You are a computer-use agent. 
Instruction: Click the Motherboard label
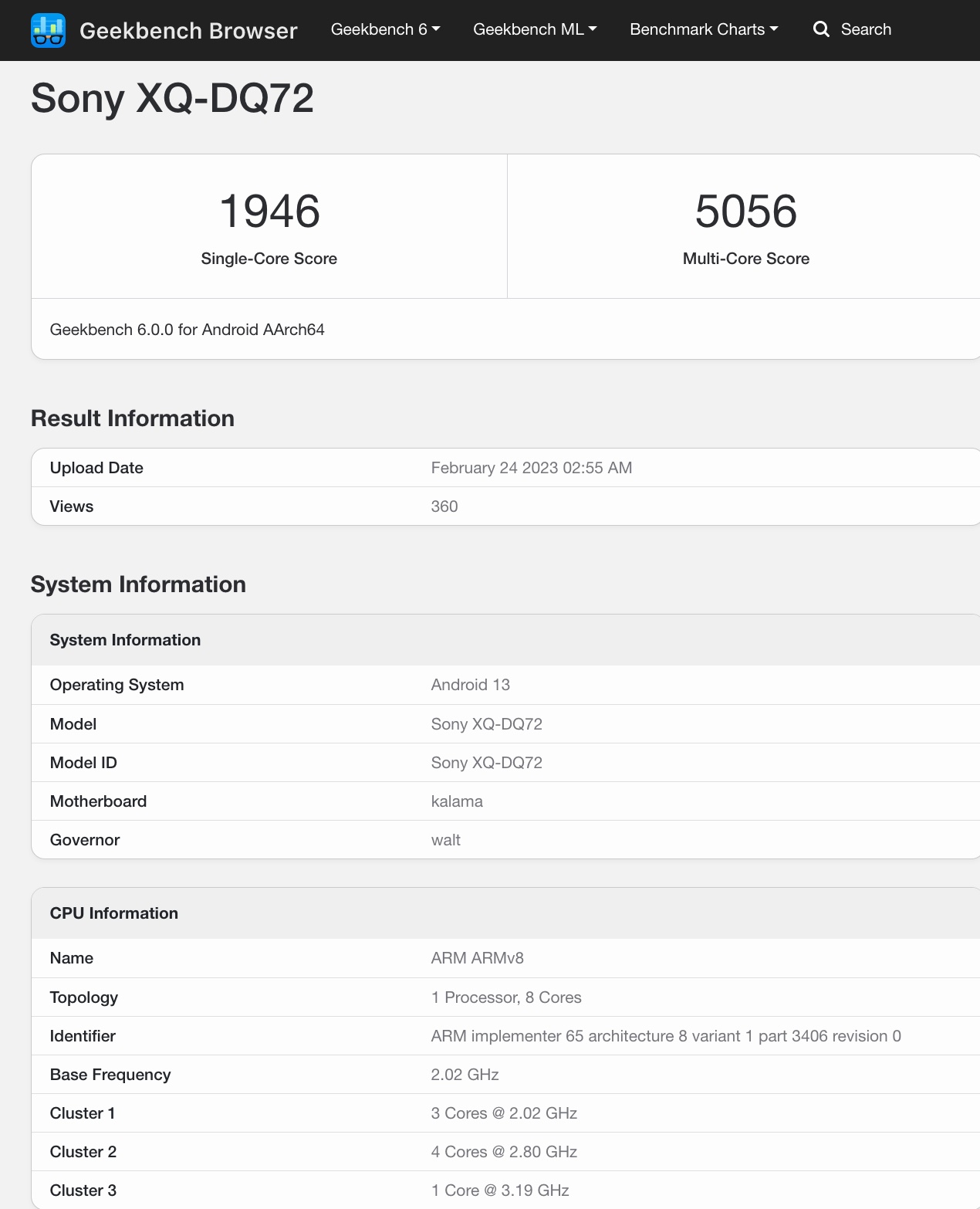[x=98, y=801]
